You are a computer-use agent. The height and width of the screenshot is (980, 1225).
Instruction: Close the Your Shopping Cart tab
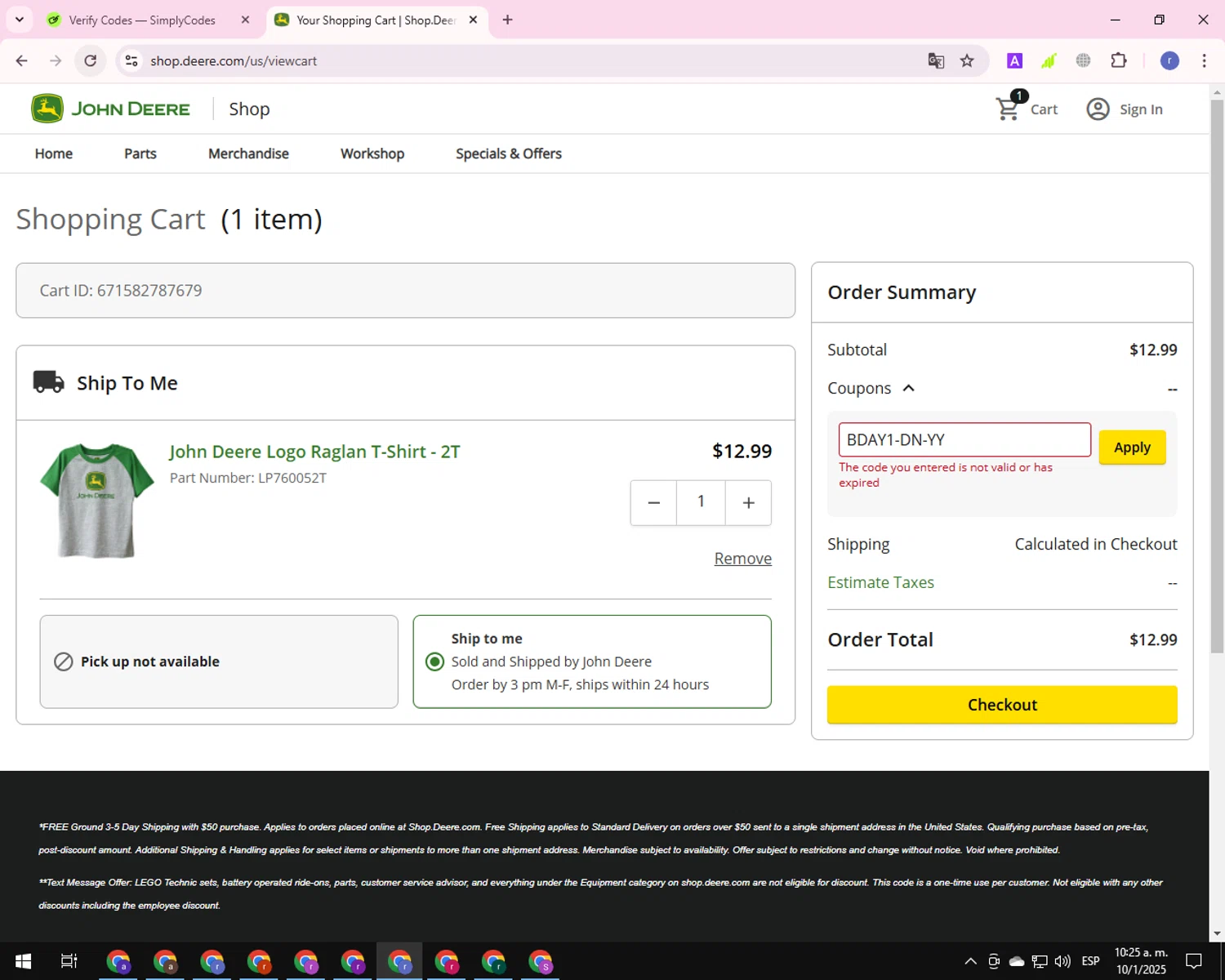(x=473, y=20)
